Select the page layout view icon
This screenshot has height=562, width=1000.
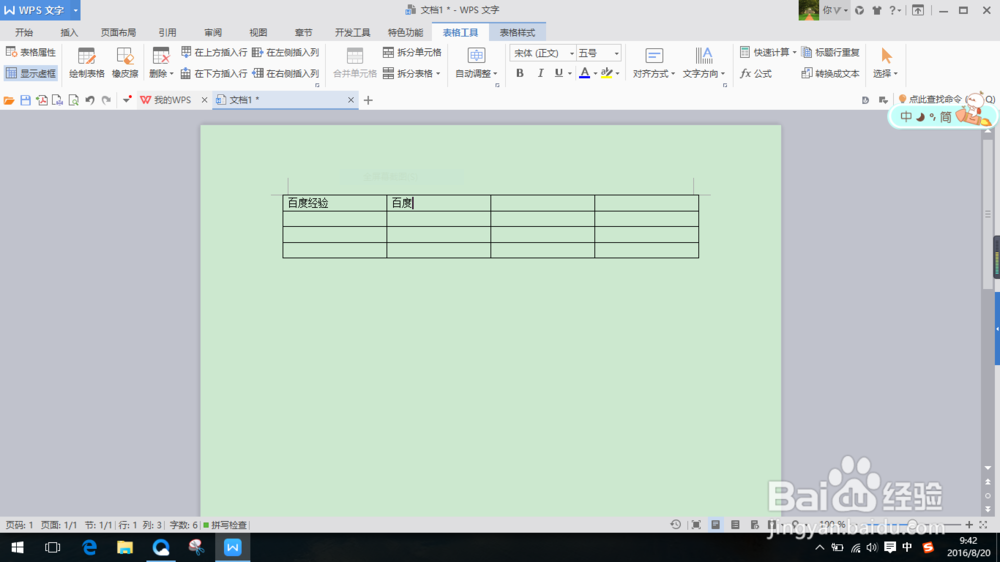[716, 524]
